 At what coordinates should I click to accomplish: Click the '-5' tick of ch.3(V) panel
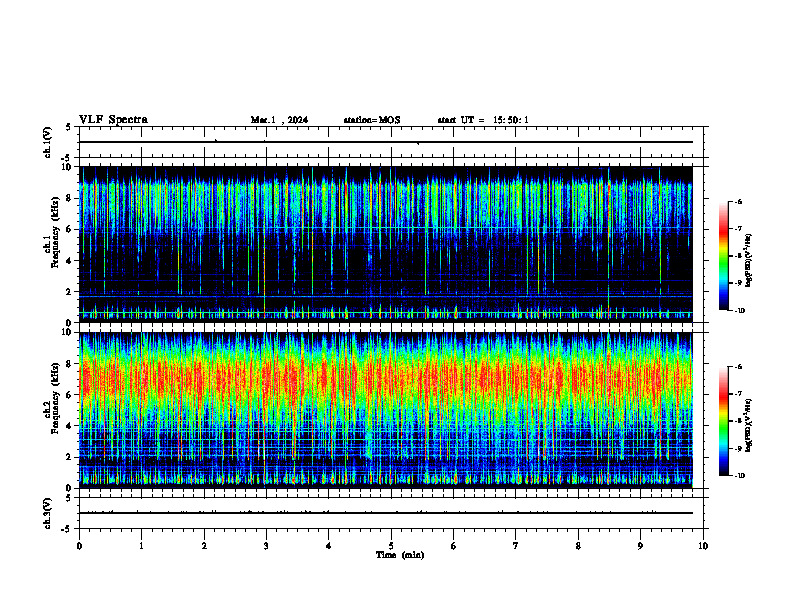point(68,529)
